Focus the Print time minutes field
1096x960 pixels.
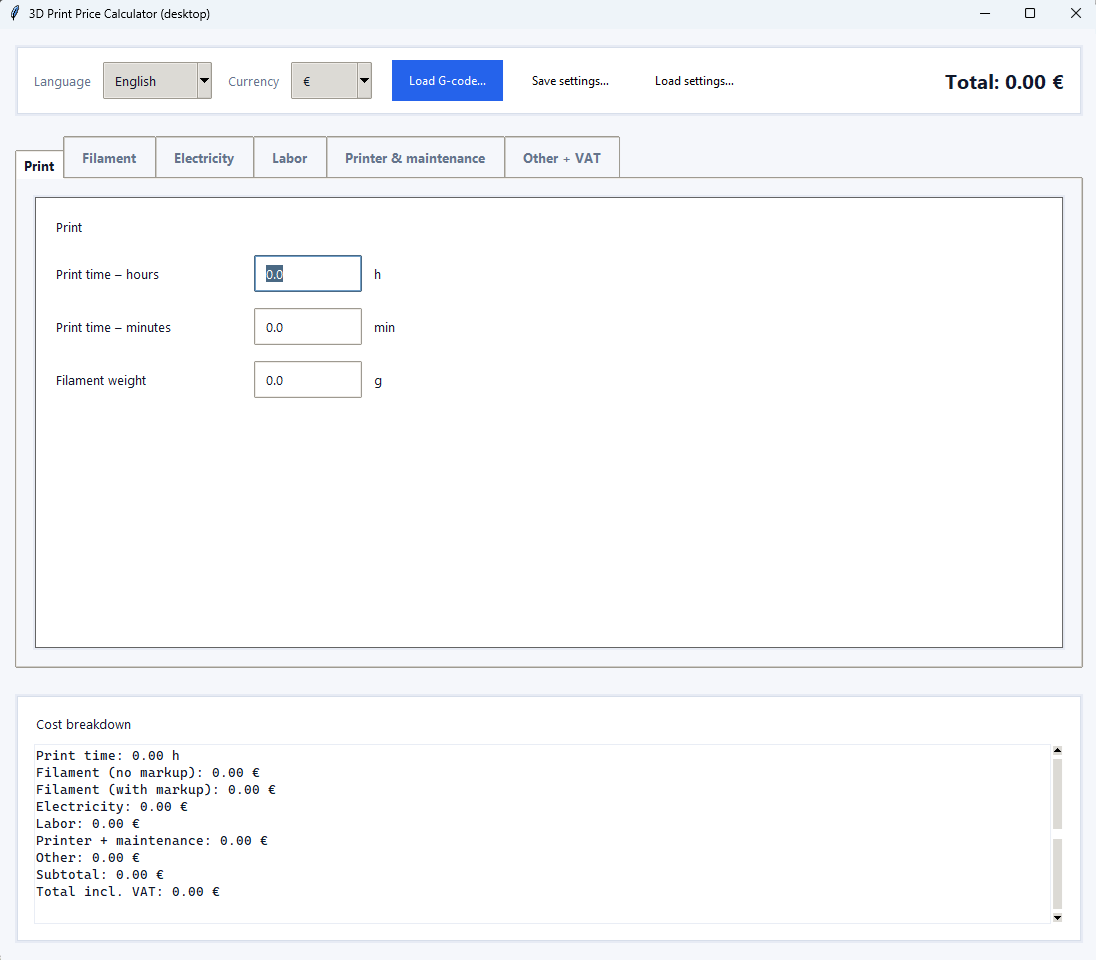coord(308,327)
